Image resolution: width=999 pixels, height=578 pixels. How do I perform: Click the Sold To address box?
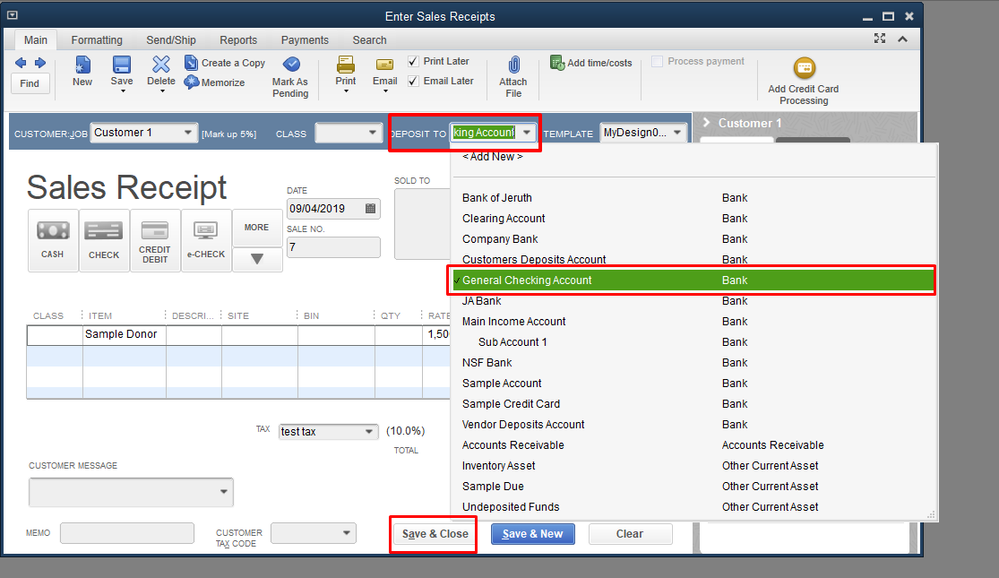[x=422, y=224]
